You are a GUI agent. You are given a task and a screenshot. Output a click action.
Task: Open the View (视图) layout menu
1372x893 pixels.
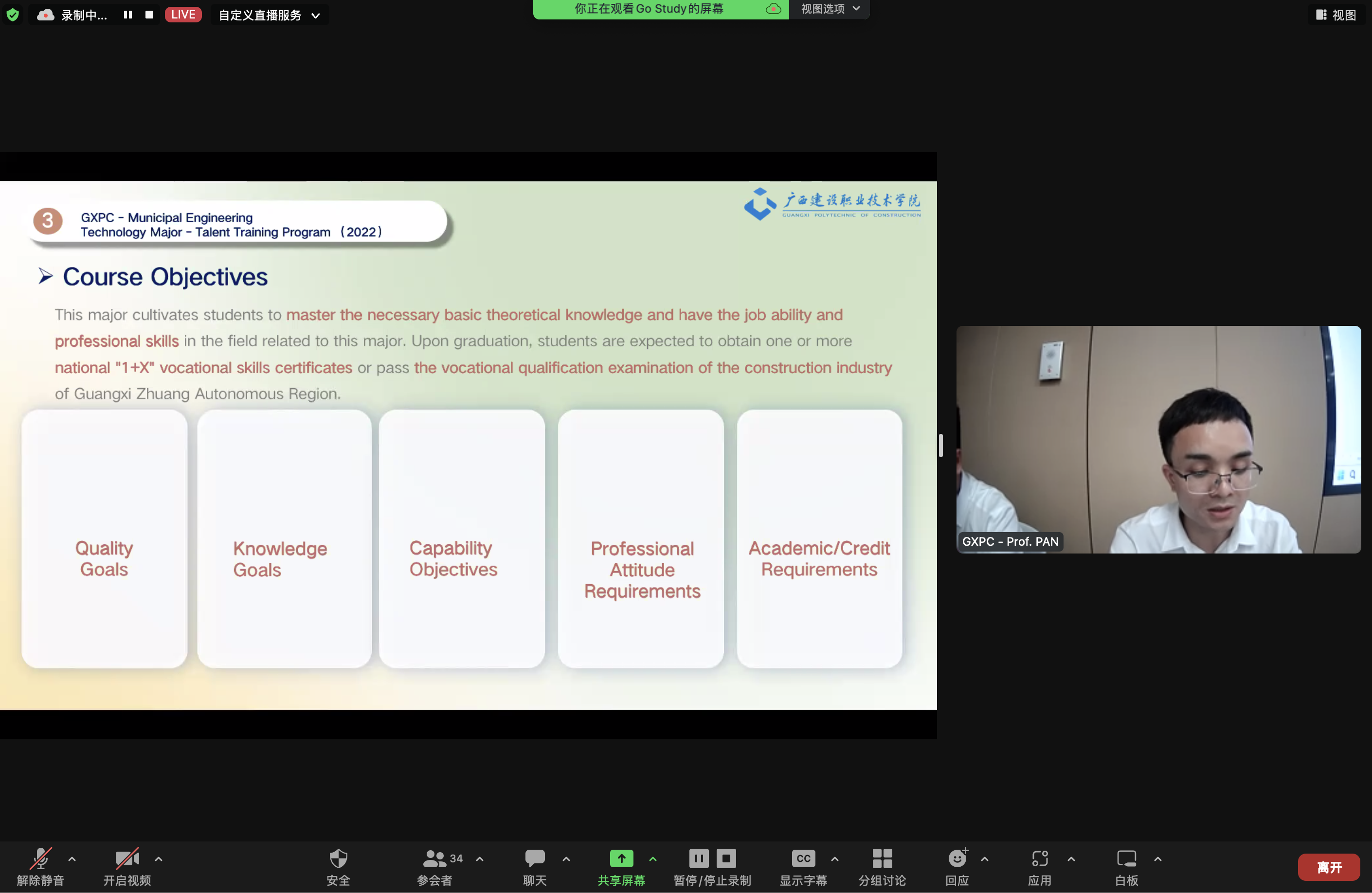pos(1336,15)
